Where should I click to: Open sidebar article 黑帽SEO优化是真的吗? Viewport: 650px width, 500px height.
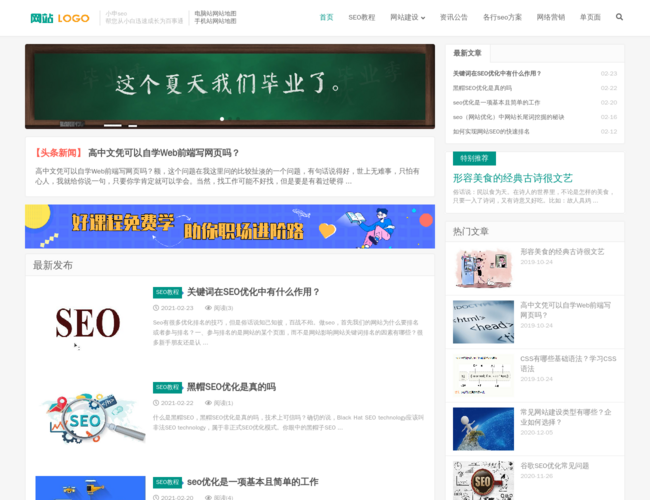482,88
